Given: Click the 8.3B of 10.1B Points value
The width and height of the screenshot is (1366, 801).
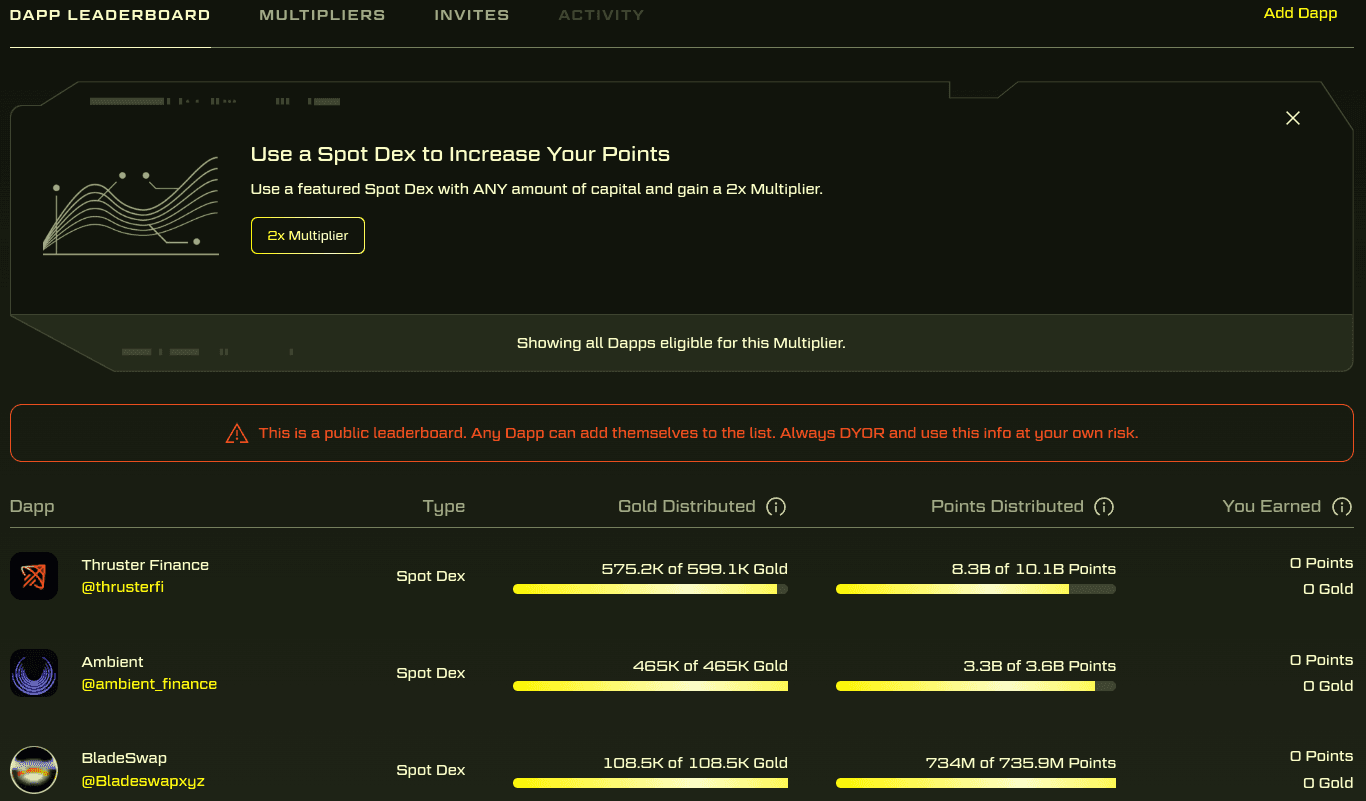Looking at the screenshot, I should coord(1034,569).
